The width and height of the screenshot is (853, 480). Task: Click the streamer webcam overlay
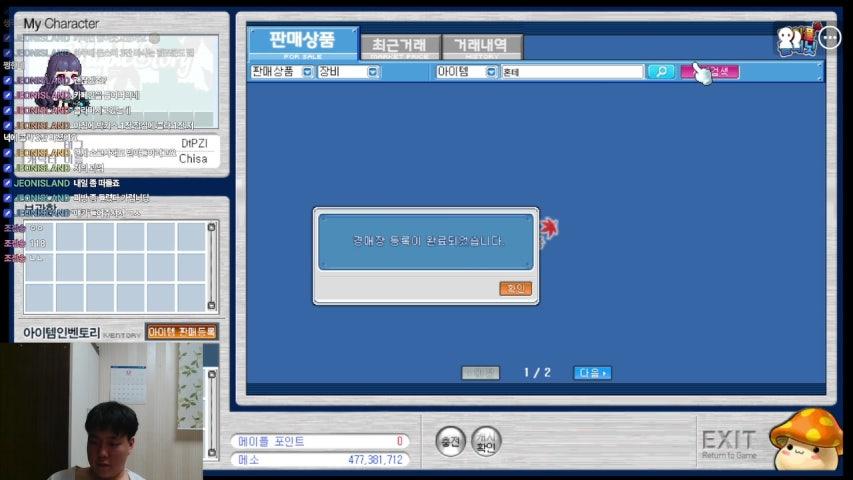coord(101,411)
